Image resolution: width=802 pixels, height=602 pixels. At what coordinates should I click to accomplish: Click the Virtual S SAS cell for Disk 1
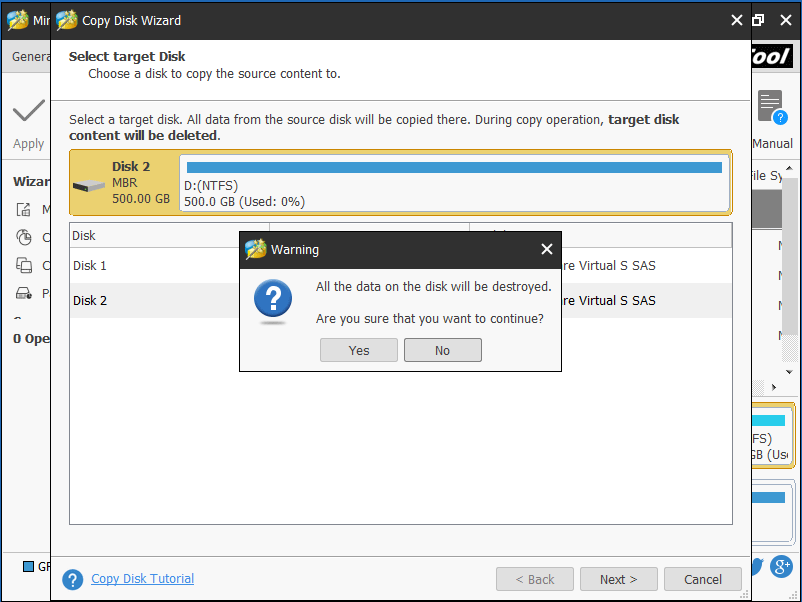click(x=609, y=266)
